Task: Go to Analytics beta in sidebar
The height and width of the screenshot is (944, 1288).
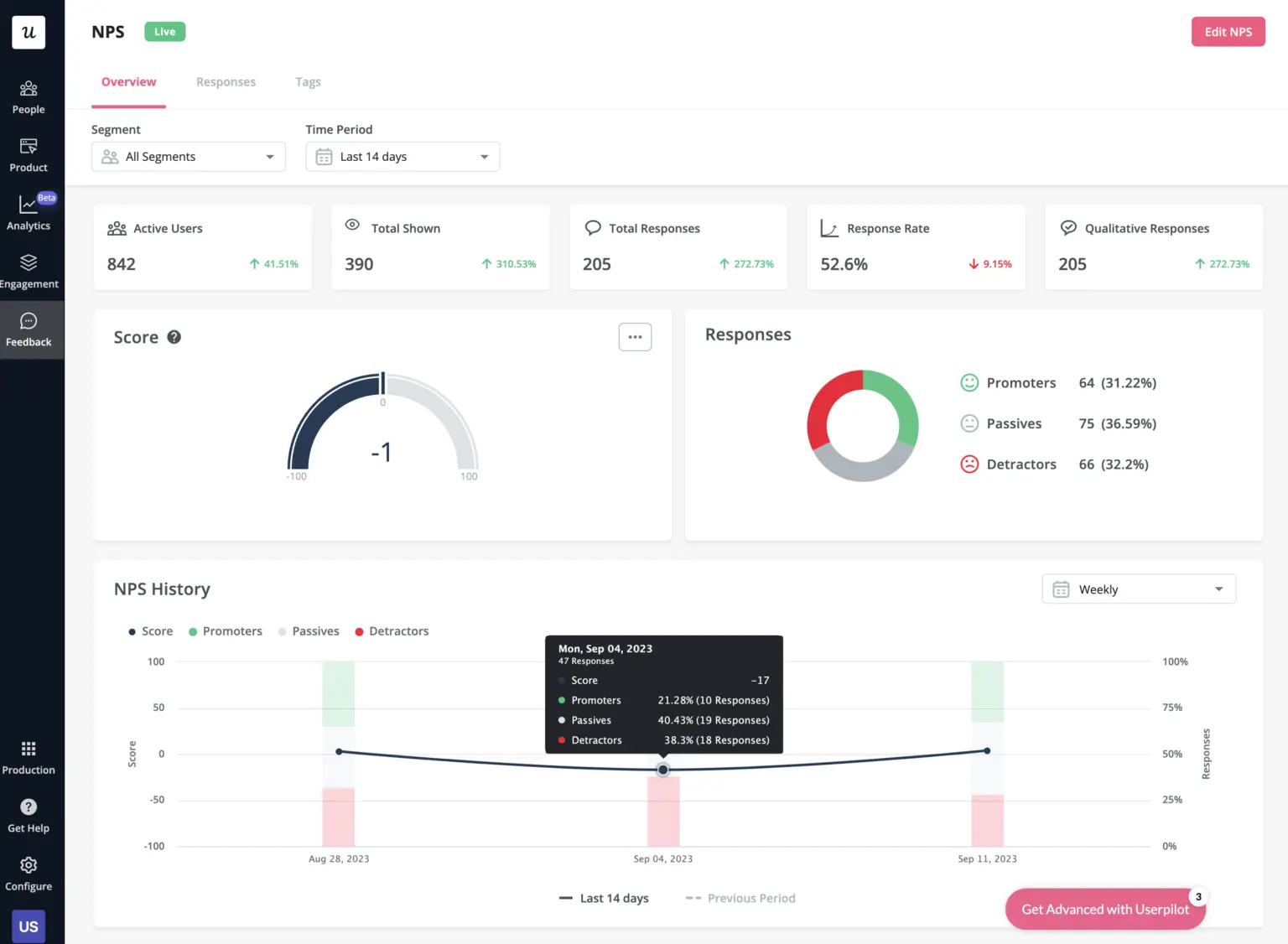Action: click(x=29, y=213)
